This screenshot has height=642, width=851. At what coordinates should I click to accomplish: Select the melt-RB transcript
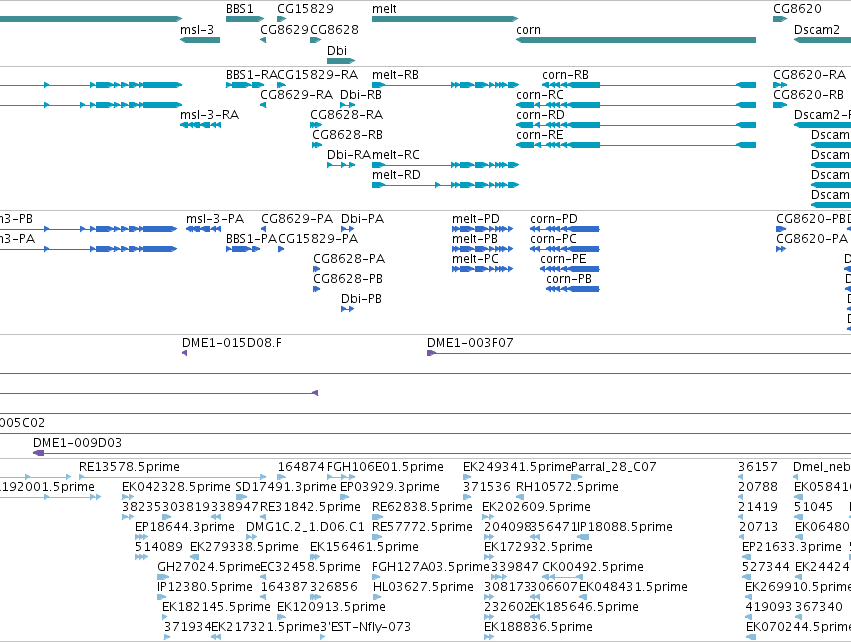[x=445, y=85]
